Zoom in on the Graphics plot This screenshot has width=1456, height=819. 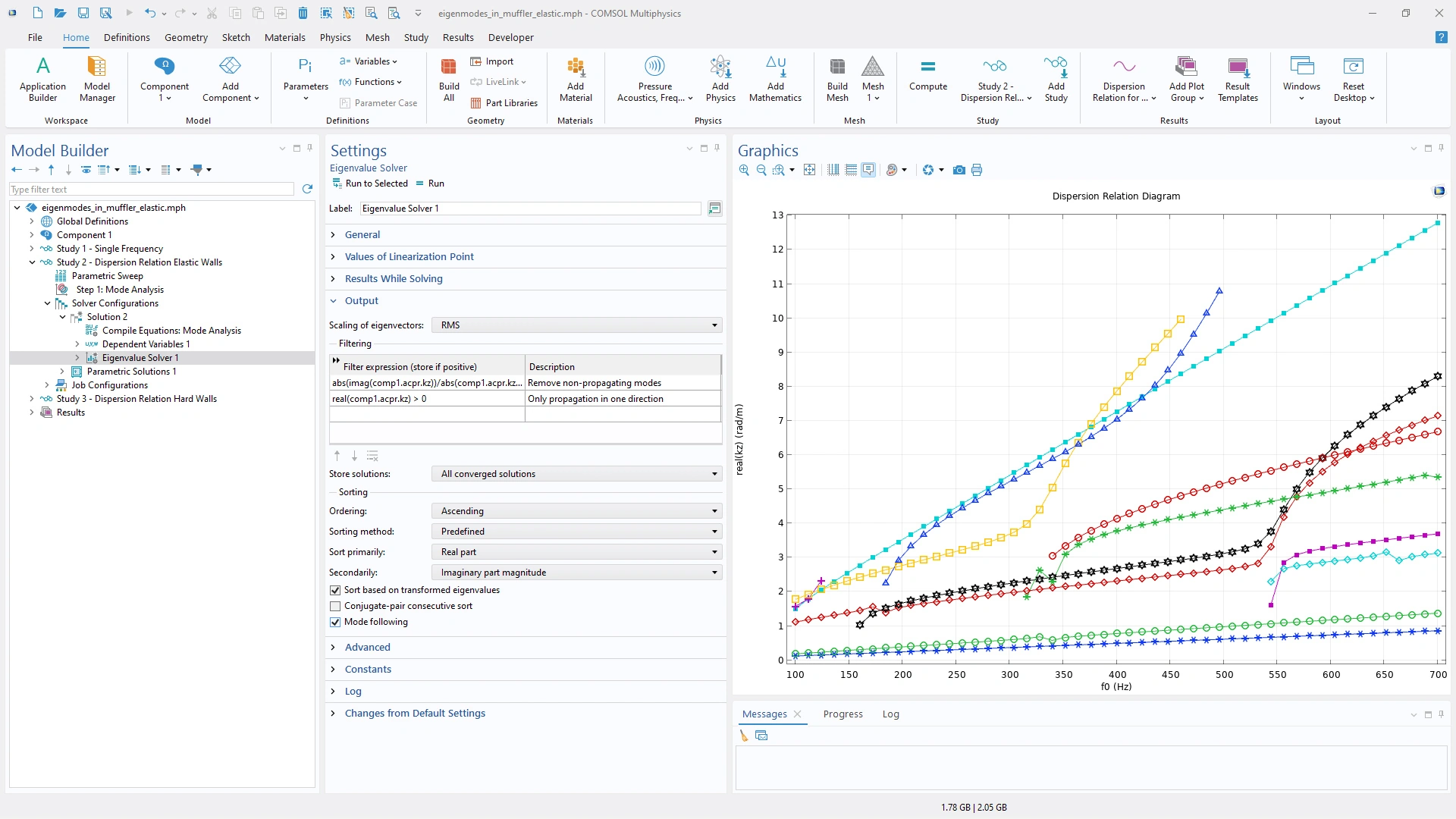click(744, 170)
